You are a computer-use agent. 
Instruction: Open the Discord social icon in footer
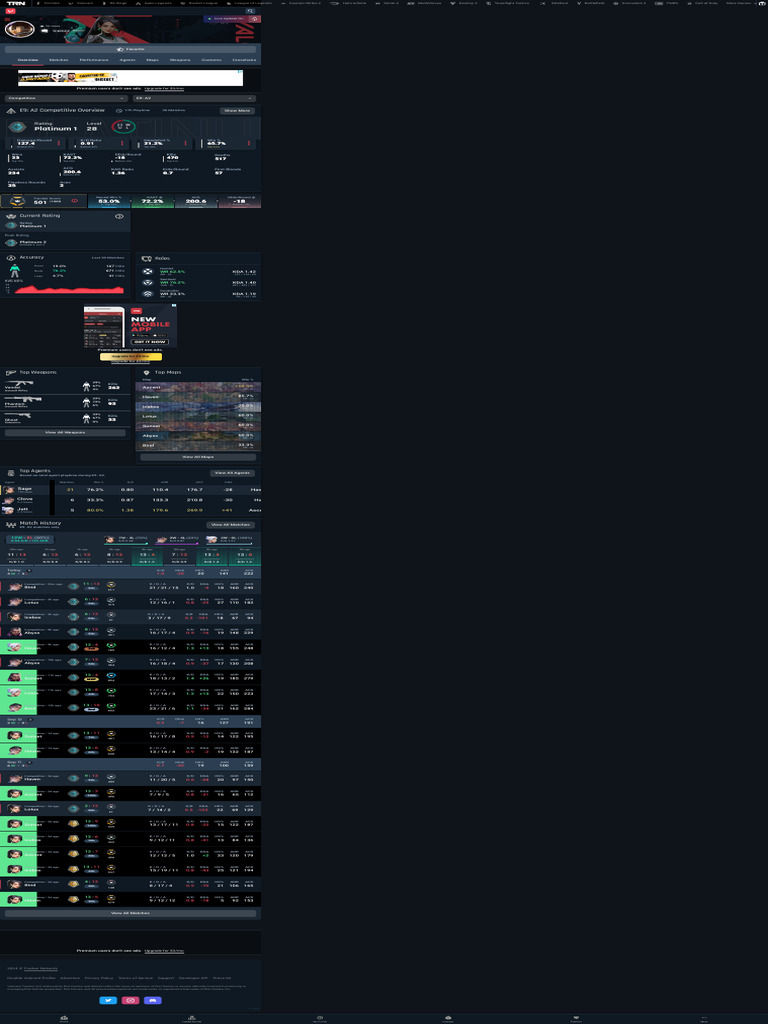153,1000
